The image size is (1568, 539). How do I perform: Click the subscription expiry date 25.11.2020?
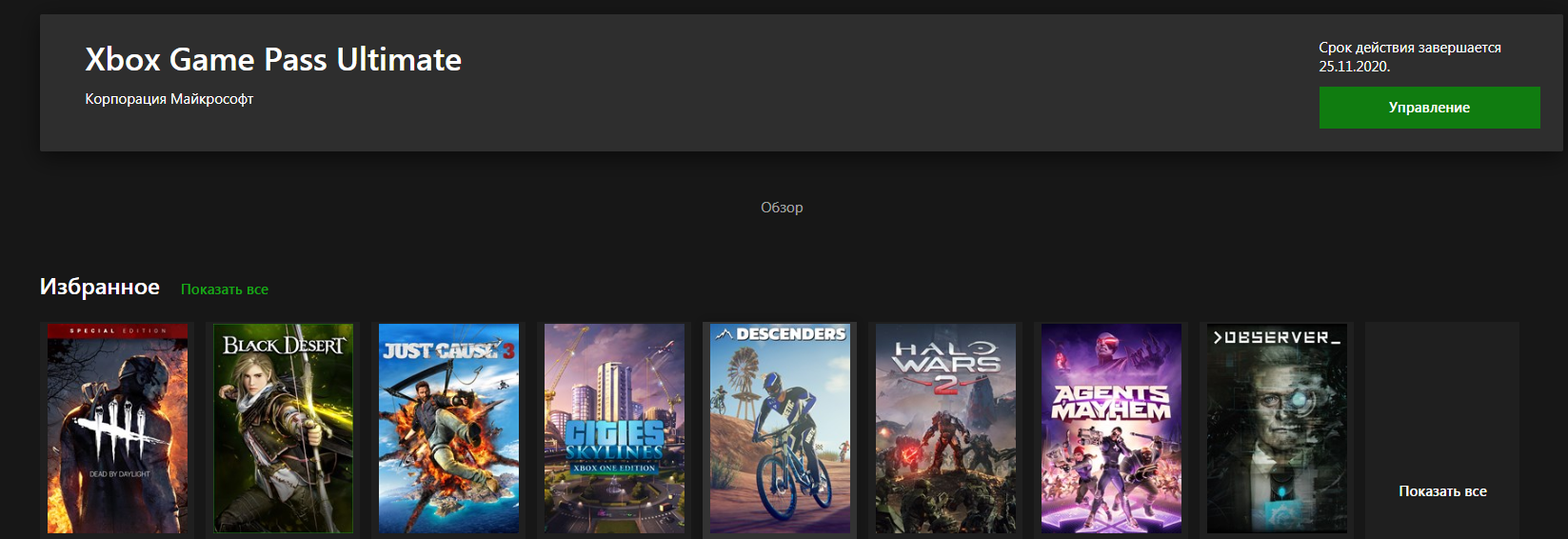tap(1354, 67)
